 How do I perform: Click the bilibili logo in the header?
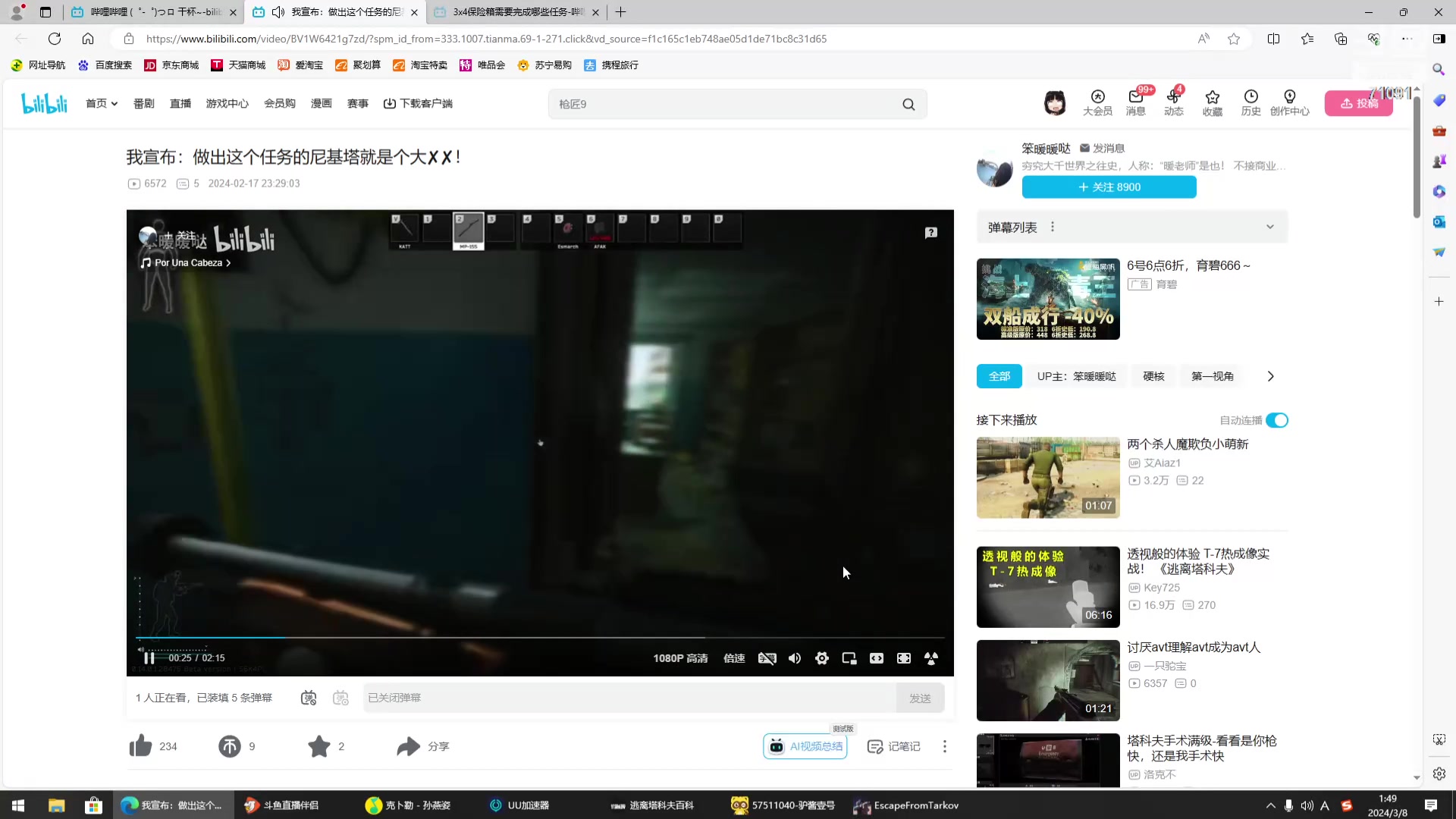point(44,103)
